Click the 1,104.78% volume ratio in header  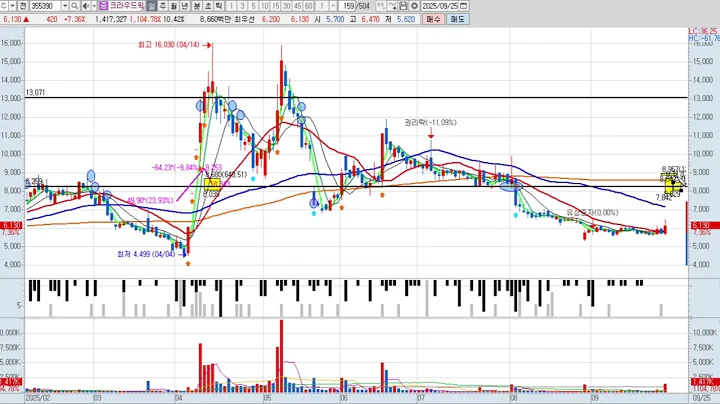(x=145, y=19)
